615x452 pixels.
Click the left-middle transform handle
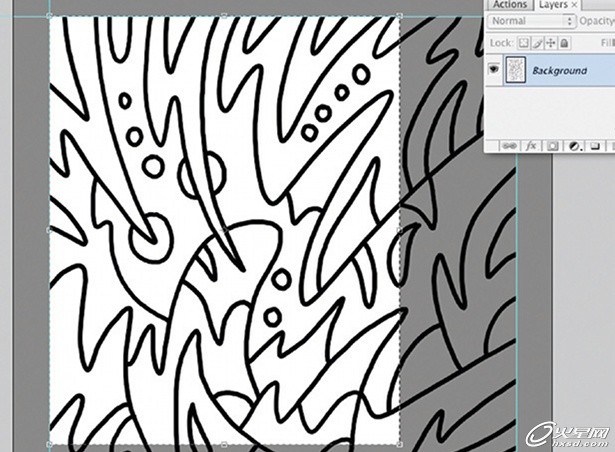(49, 230)
